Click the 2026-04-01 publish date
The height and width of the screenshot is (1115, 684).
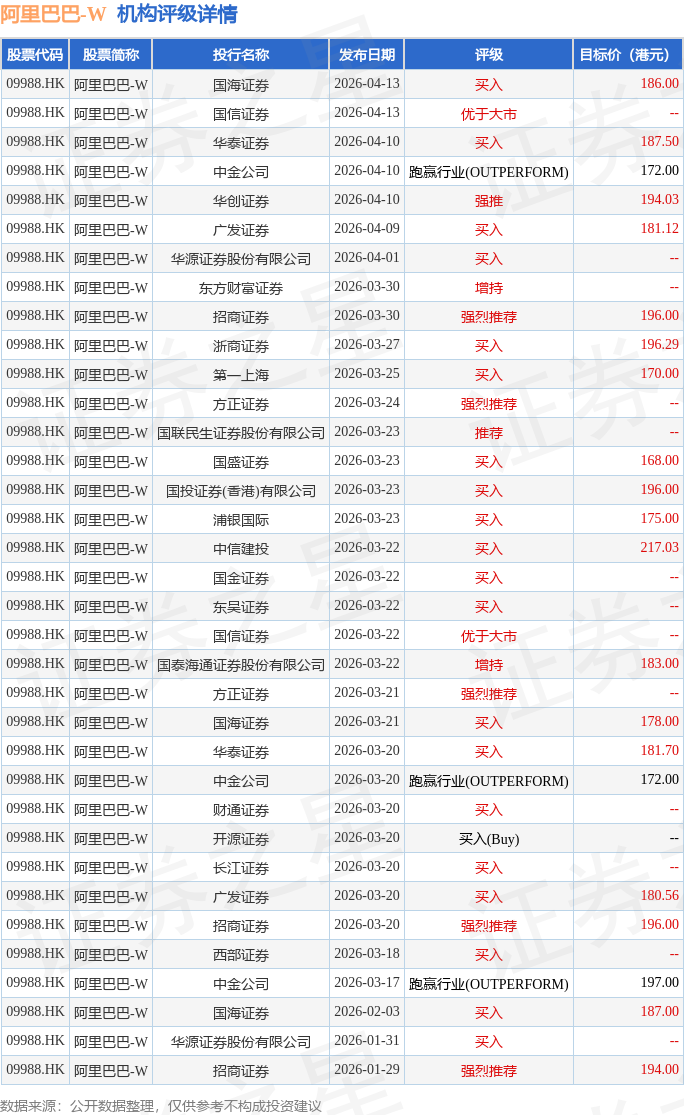coord(367,257)
